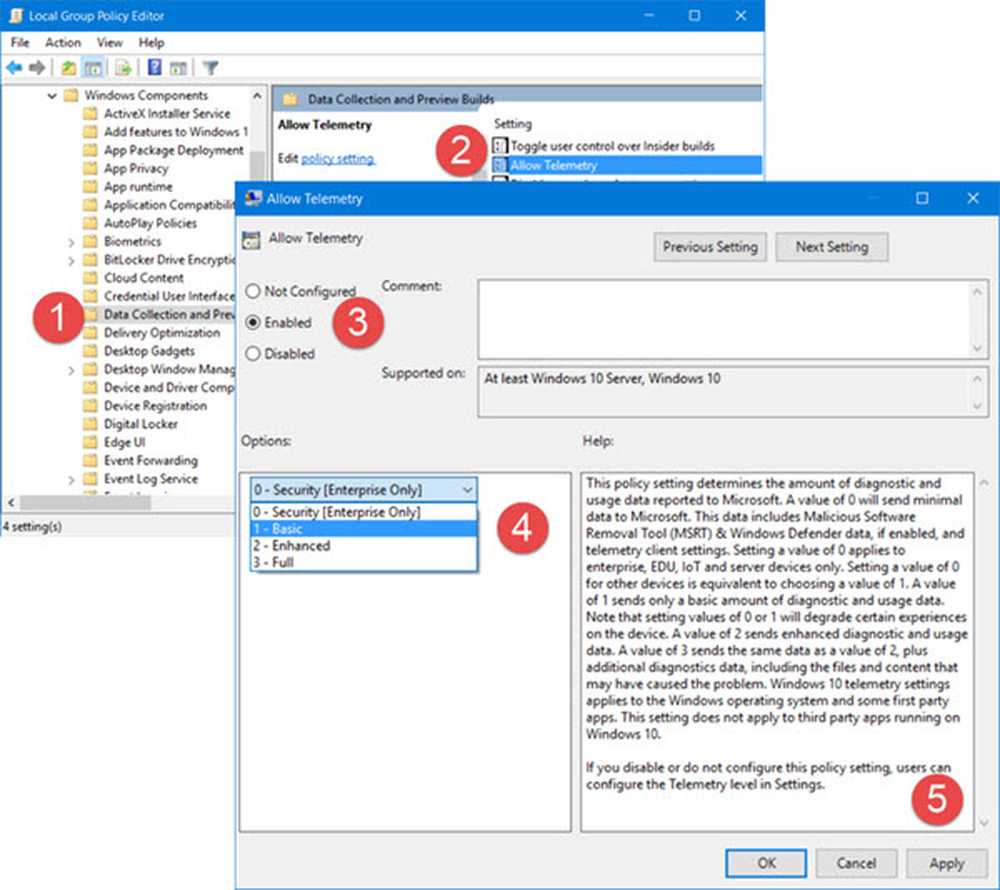Open the Help toolbar icon
Screen dimensions: 1000x890
[x=154, y=67]
